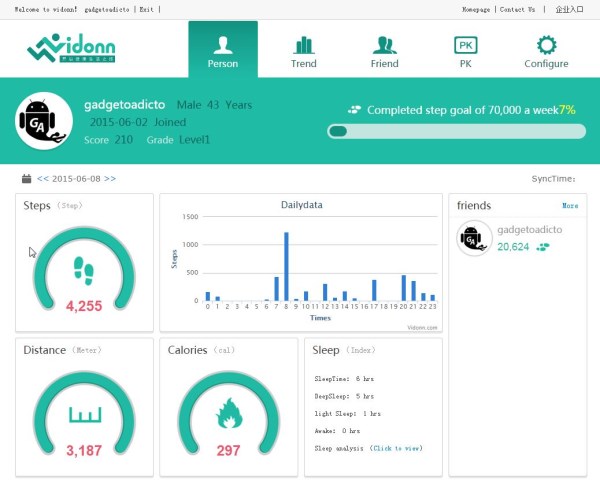600x488 pixels.
Task: Click the Exit link to log out
Action: pos(147,9)
